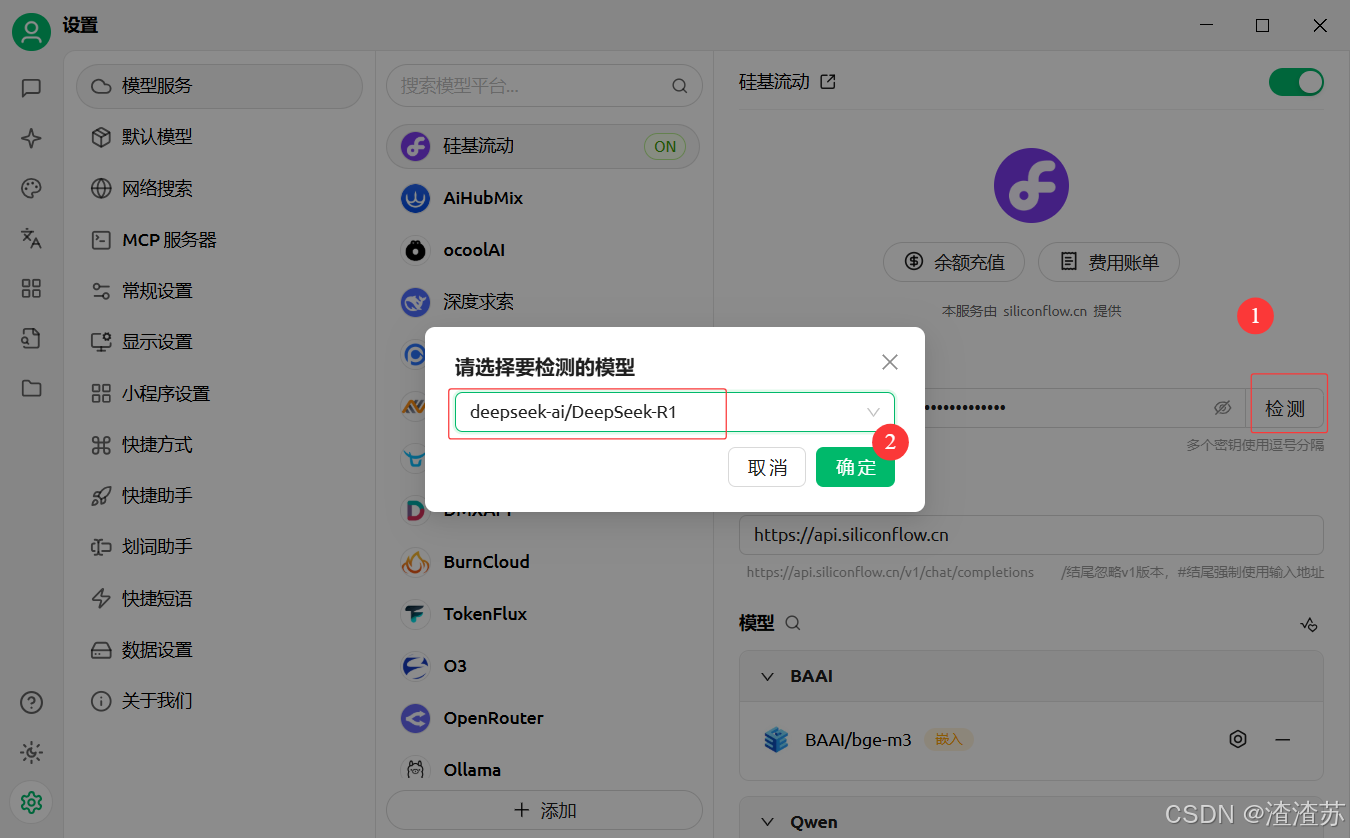The image size is (1350, 838).
Task: Open the mini apps grid sidebar icon
Action: [x=31, y=288]
